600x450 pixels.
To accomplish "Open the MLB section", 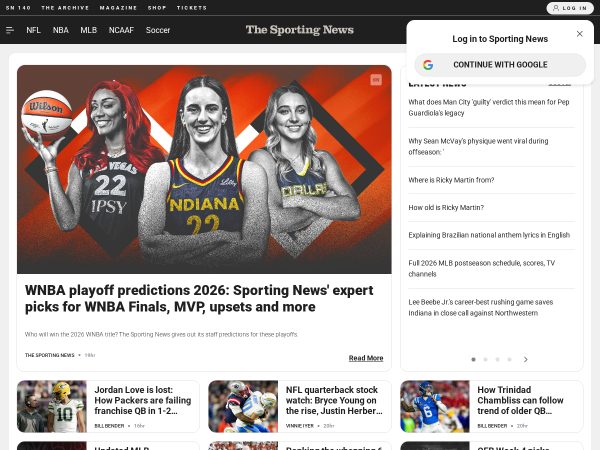I will (88, 30).
